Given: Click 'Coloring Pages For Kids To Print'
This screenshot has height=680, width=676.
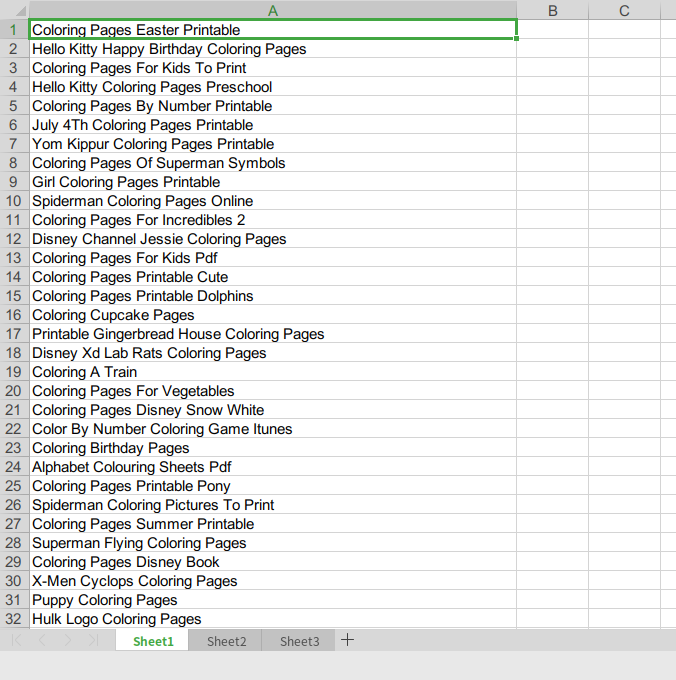Looking at the screenshot, I should click(273, 68).
